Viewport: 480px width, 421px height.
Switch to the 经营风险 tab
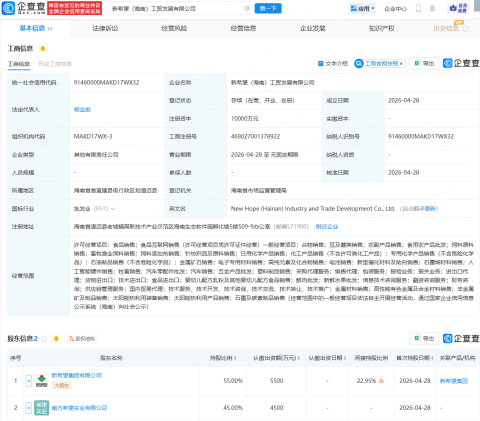pyautogui.click(x=174, y=28)
